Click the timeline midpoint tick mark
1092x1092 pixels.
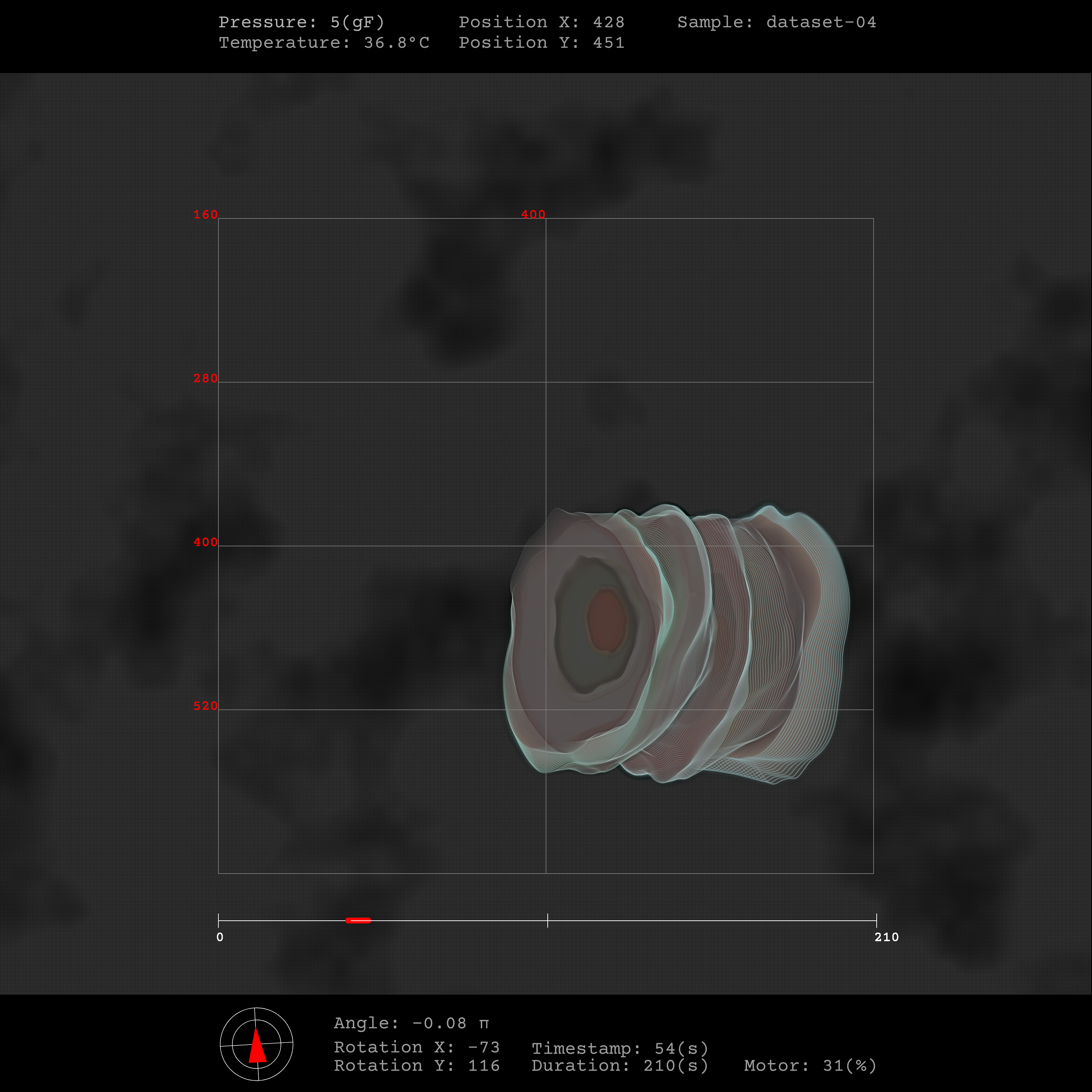point(547,920)
